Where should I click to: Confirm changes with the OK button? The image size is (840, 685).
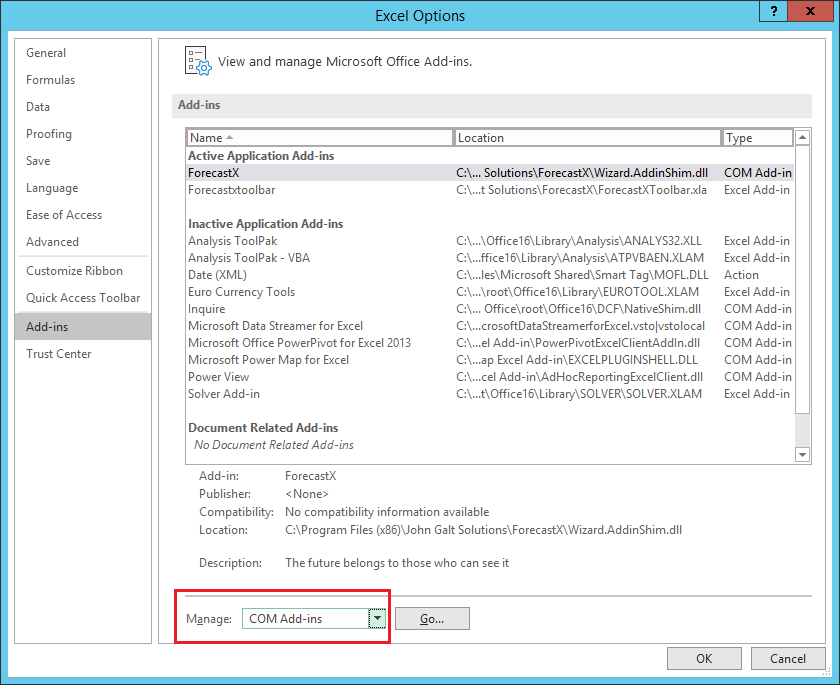704,658
